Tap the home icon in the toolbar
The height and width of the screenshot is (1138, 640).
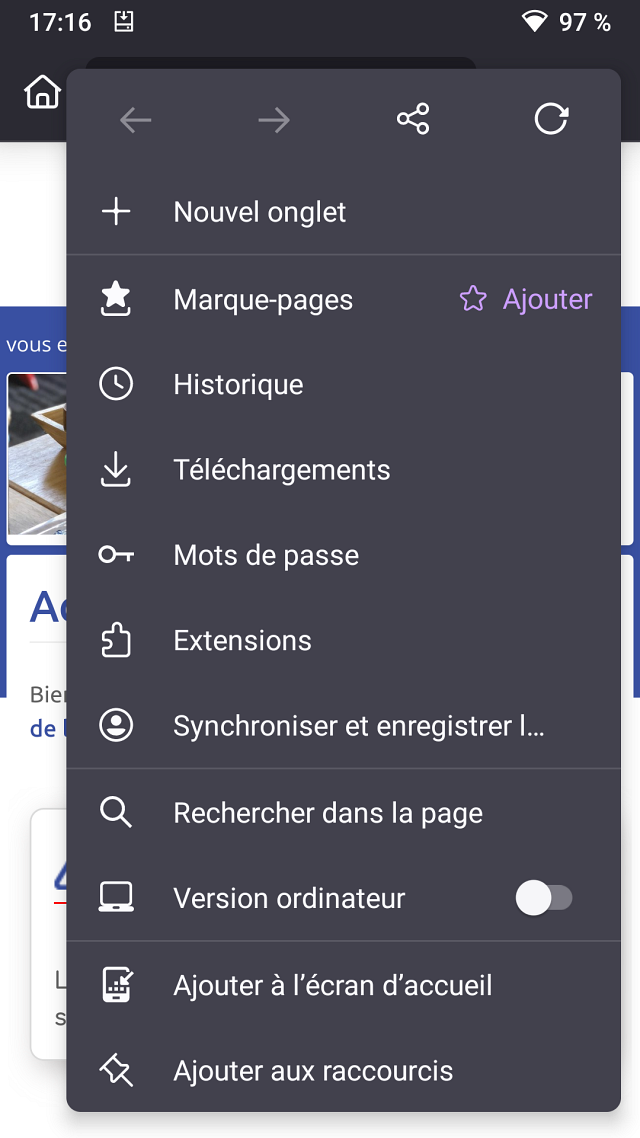[42, 91]
